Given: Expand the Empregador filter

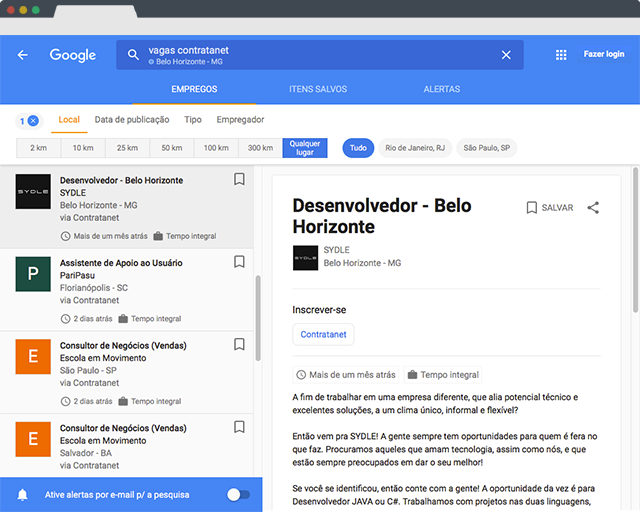Looking at the screenshot, I should [x=240, y=120].
